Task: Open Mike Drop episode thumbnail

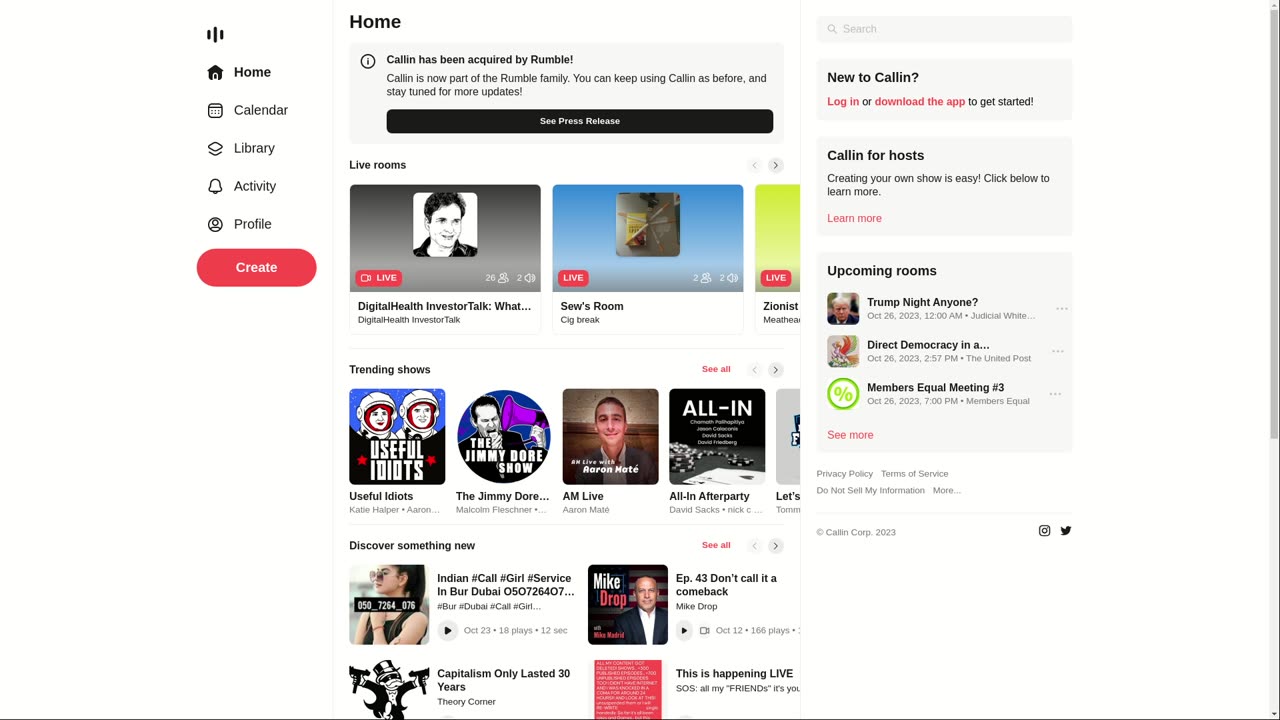Action: (628, 605)
